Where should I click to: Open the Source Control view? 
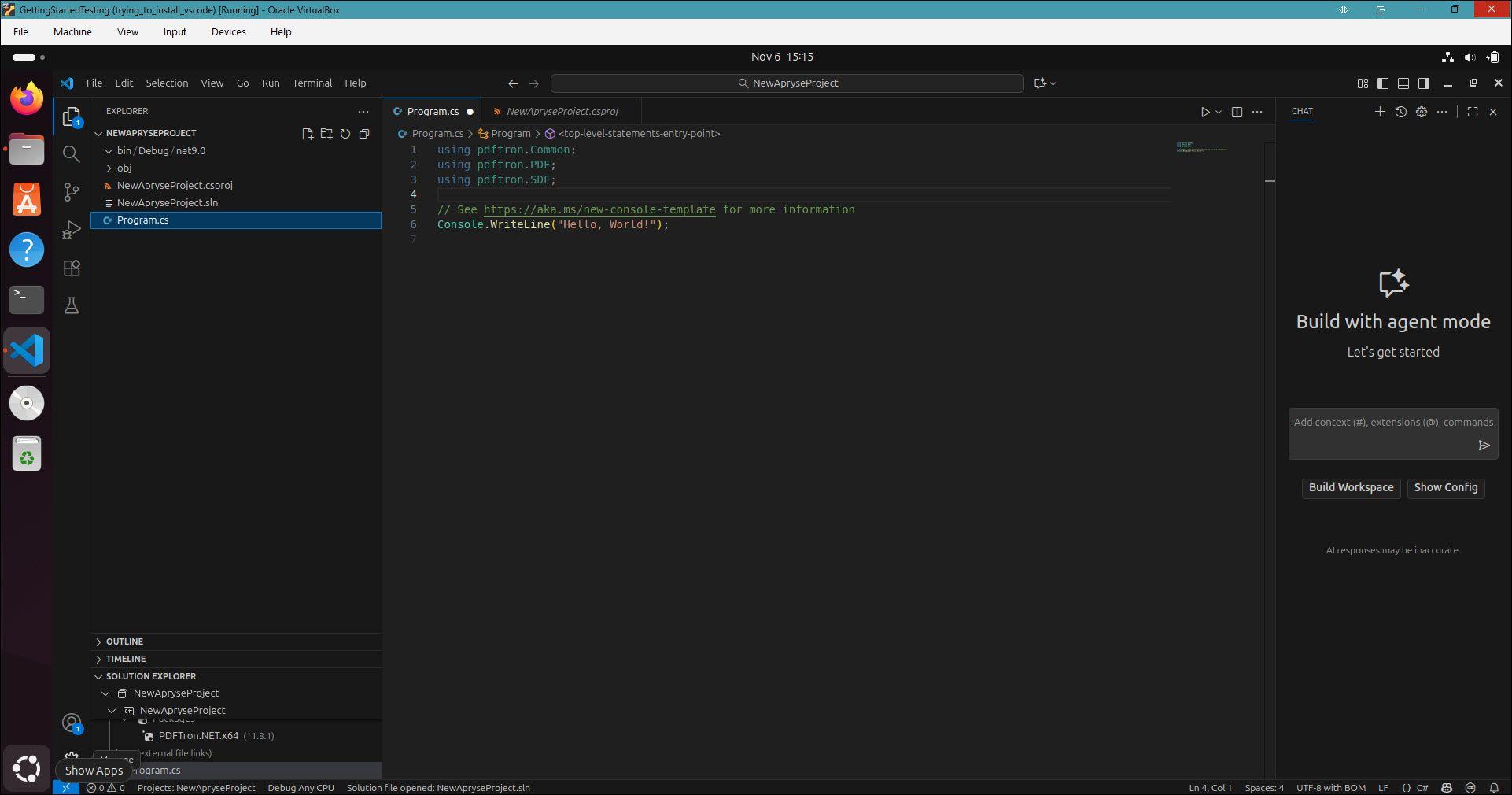coord(72,192)
